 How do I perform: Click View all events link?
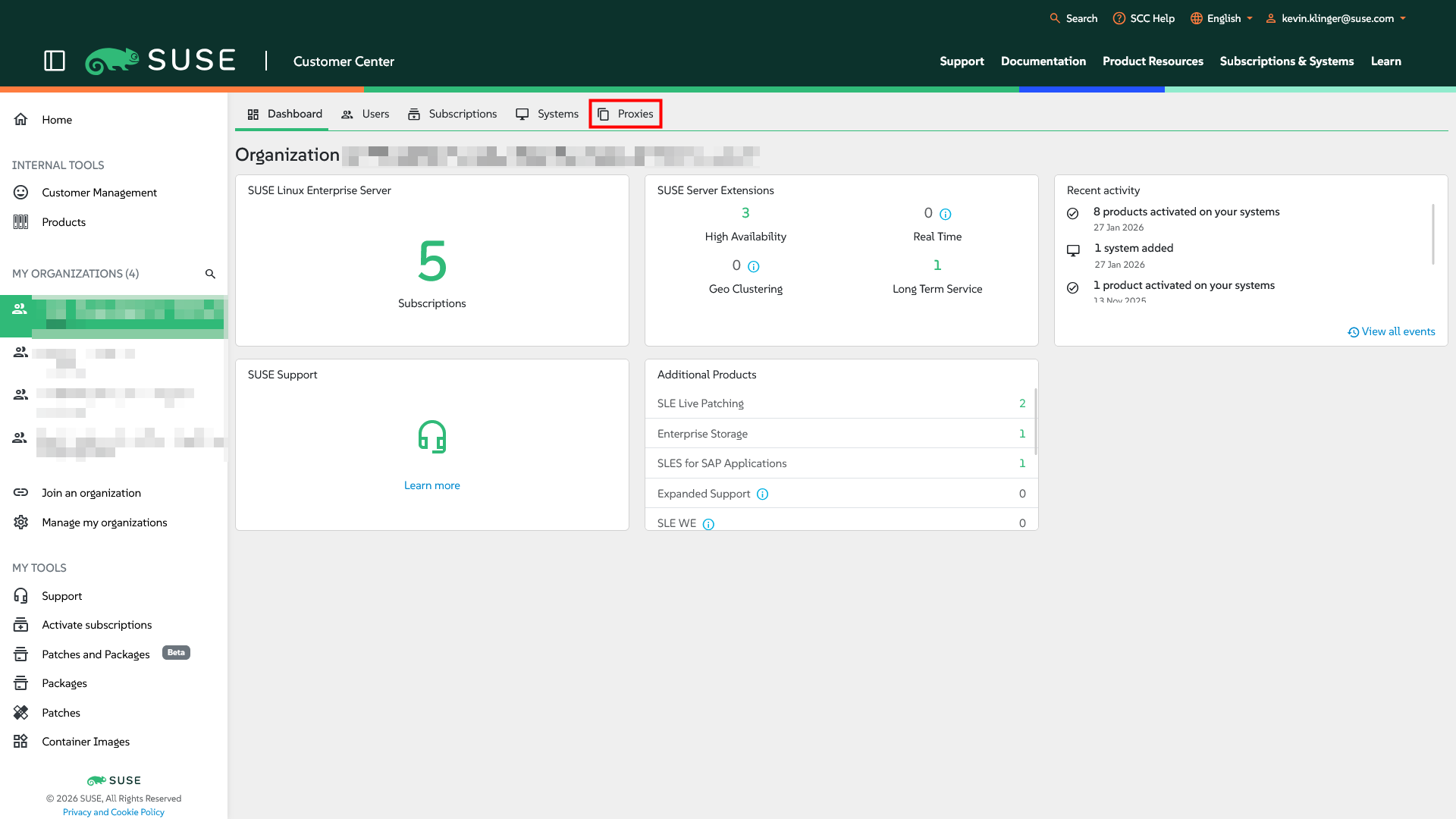1392,331
